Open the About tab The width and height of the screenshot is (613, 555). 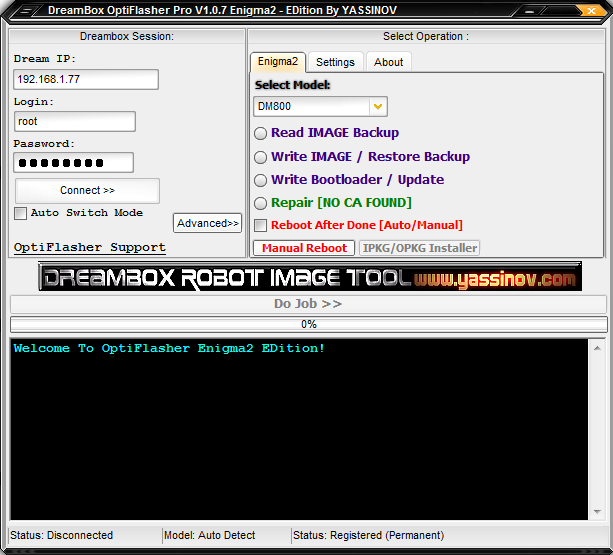point(388,62)
